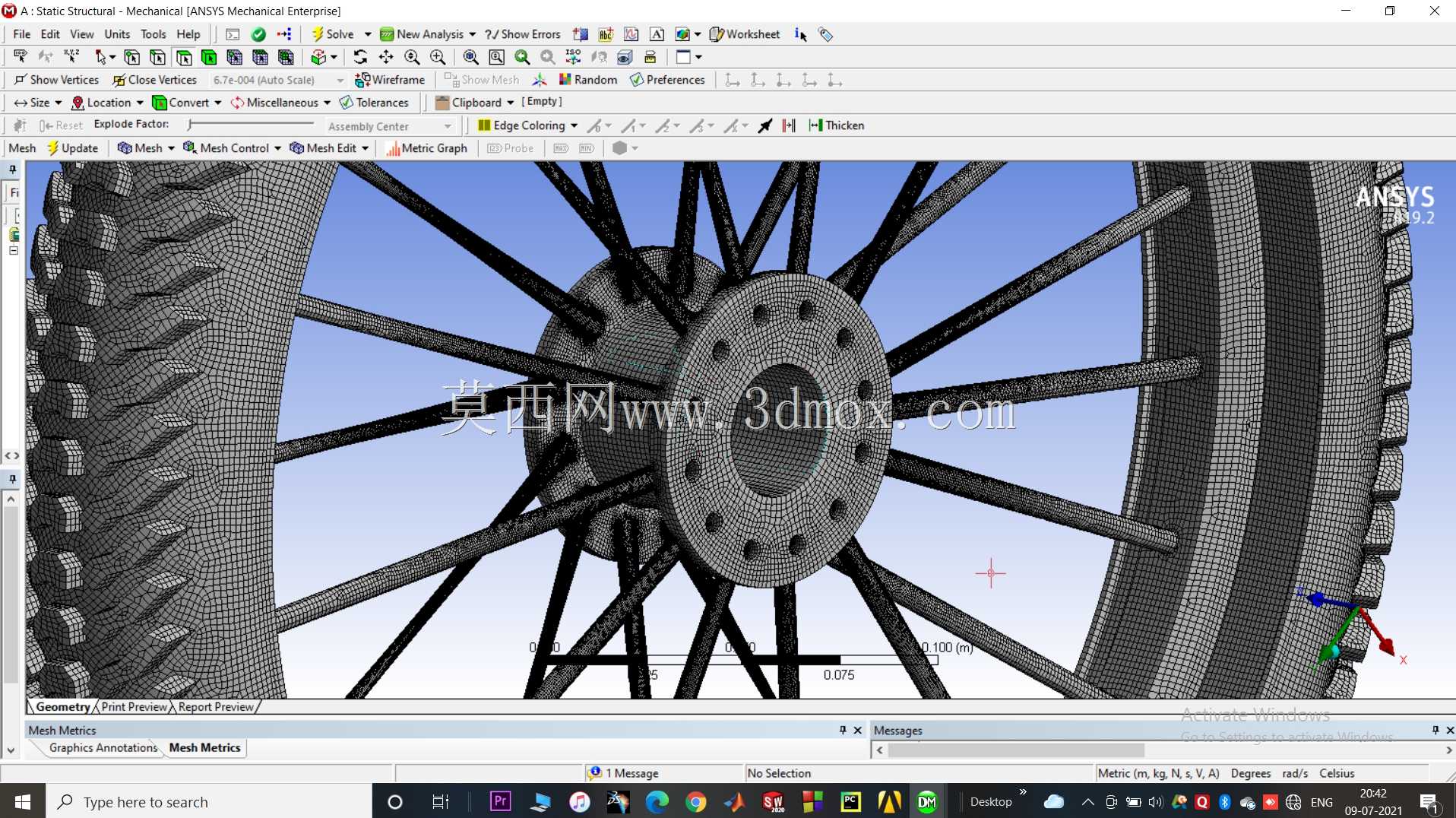Click the thick annotation arrow icon
Screen dimensions: 1456x818
[x=765, y=125]
